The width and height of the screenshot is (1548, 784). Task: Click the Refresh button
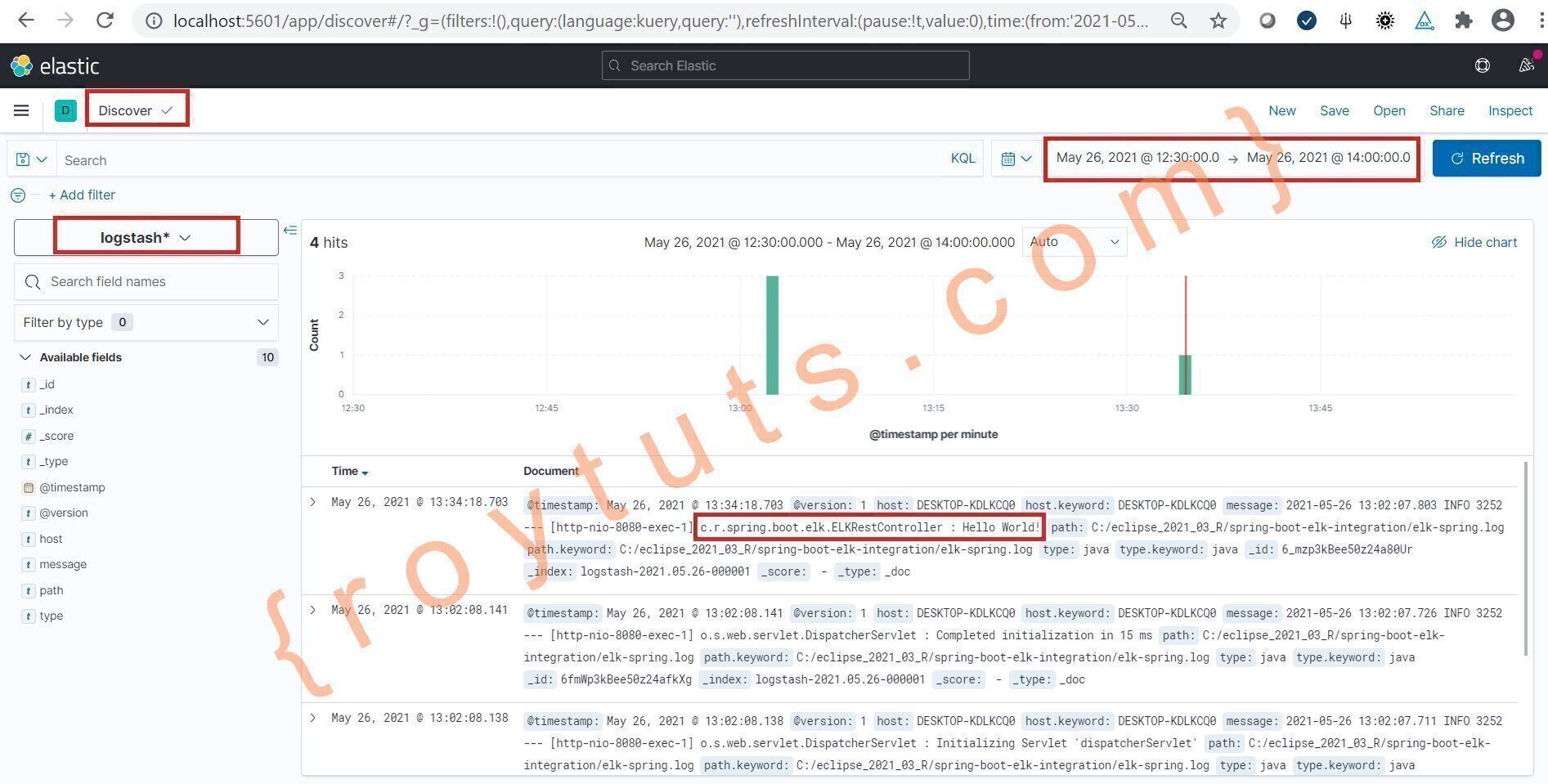(1487, 159)
